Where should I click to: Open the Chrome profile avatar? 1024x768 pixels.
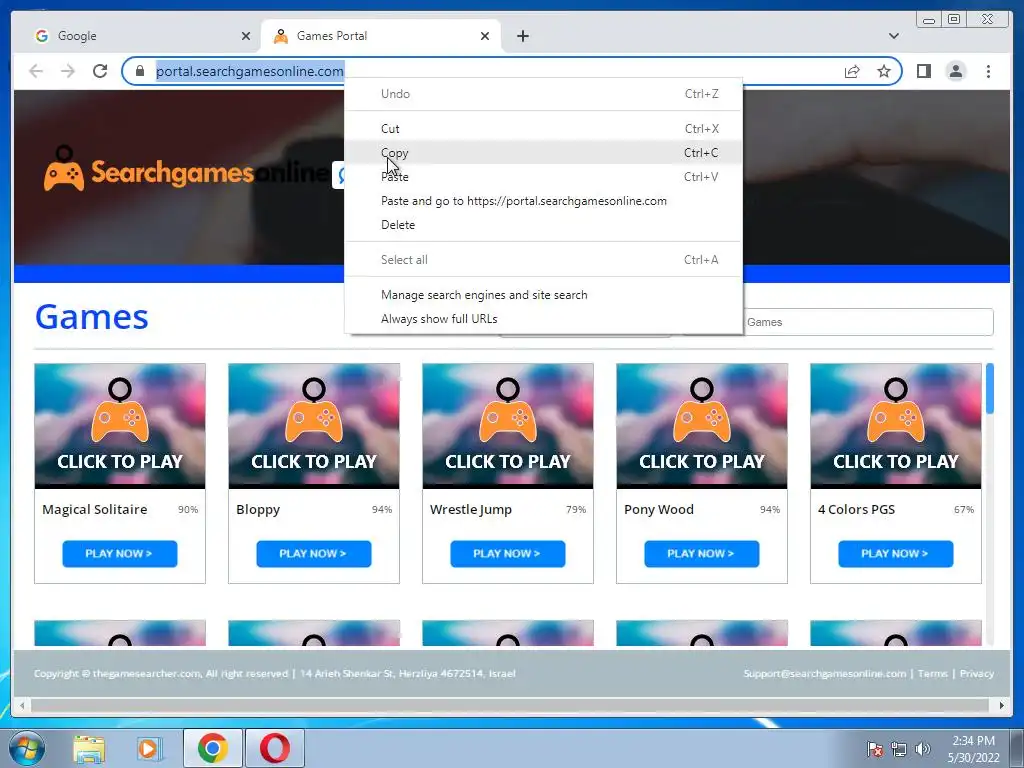pos(955,71)
